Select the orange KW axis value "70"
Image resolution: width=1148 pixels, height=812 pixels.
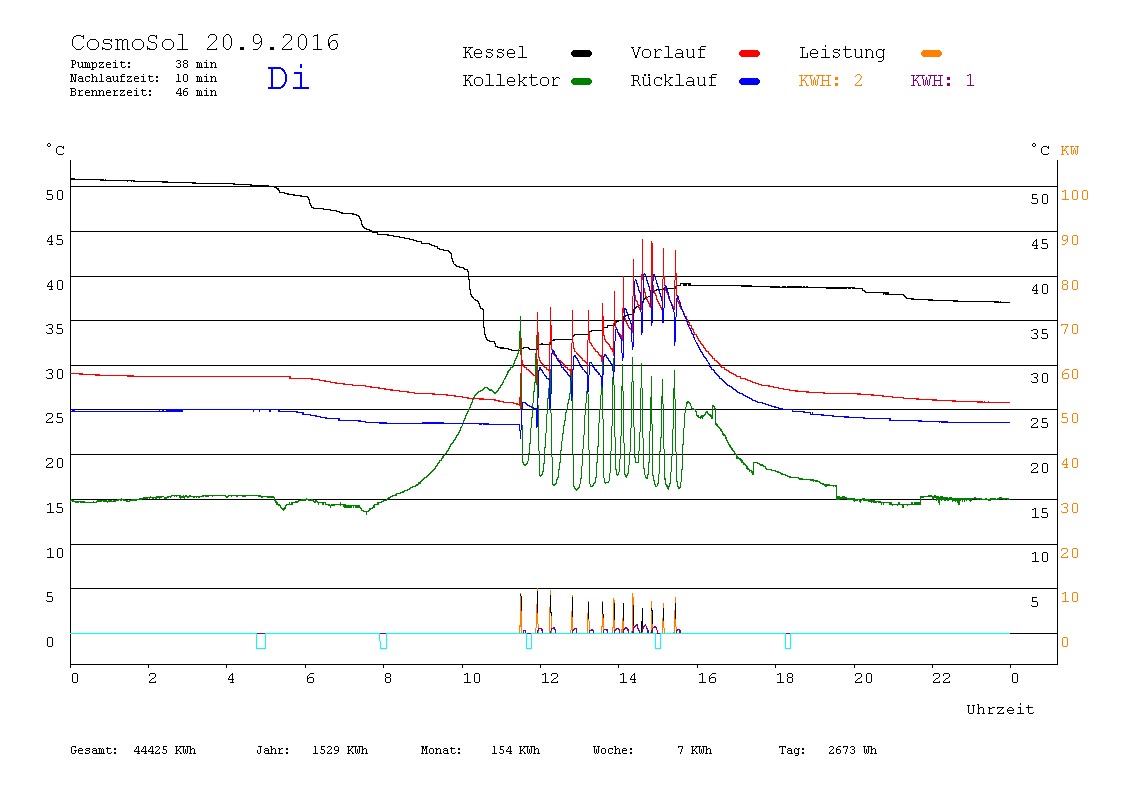[x=1070, y=329]
